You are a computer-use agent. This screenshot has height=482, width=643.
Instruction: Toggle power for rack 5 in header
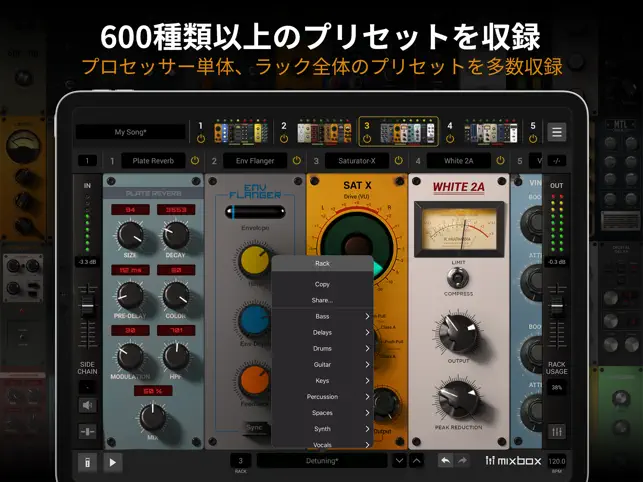[x=533, y=139]
